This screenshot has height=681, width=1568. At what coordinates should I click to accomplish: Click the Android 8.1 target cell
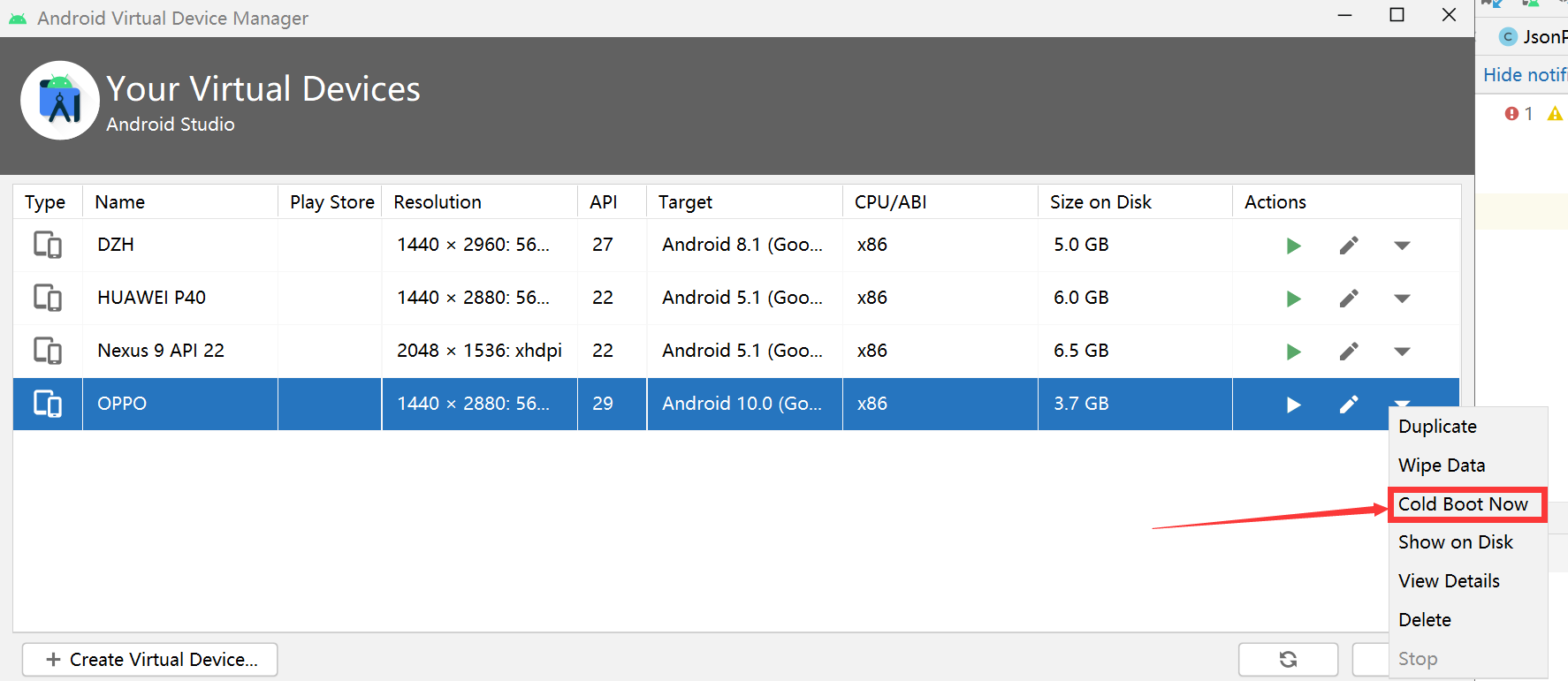[745, 245]
